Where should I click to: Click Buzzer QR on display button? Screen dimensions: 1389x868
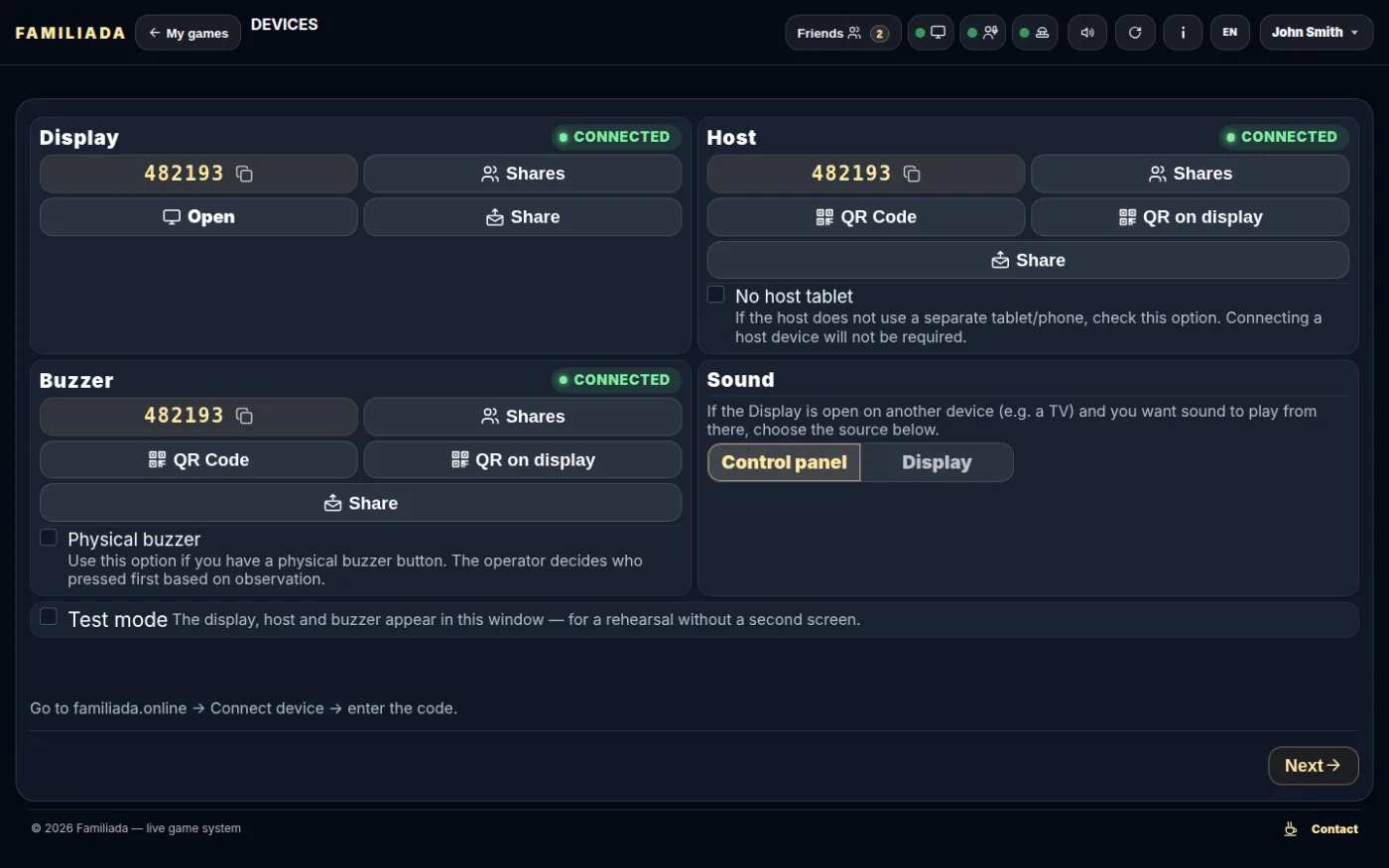point(523,459)
